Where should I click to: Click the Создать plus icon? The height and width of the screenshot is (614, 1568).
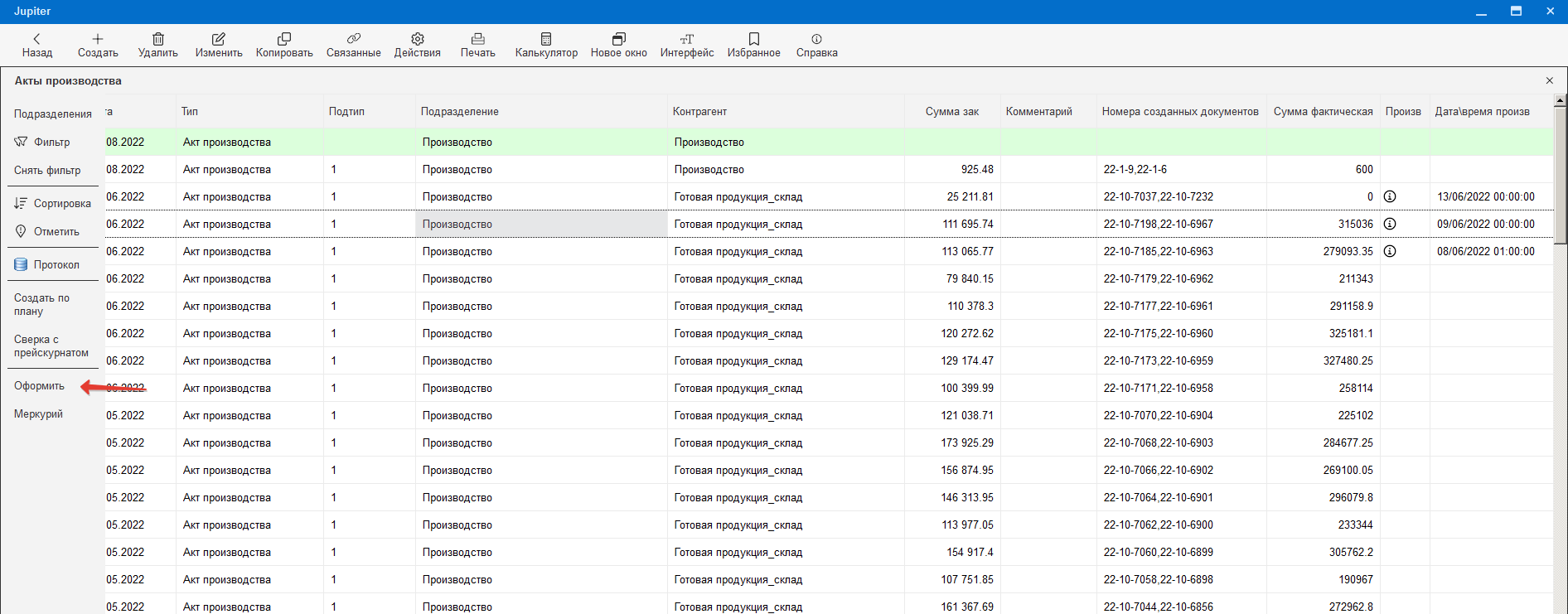click(98, 38)
